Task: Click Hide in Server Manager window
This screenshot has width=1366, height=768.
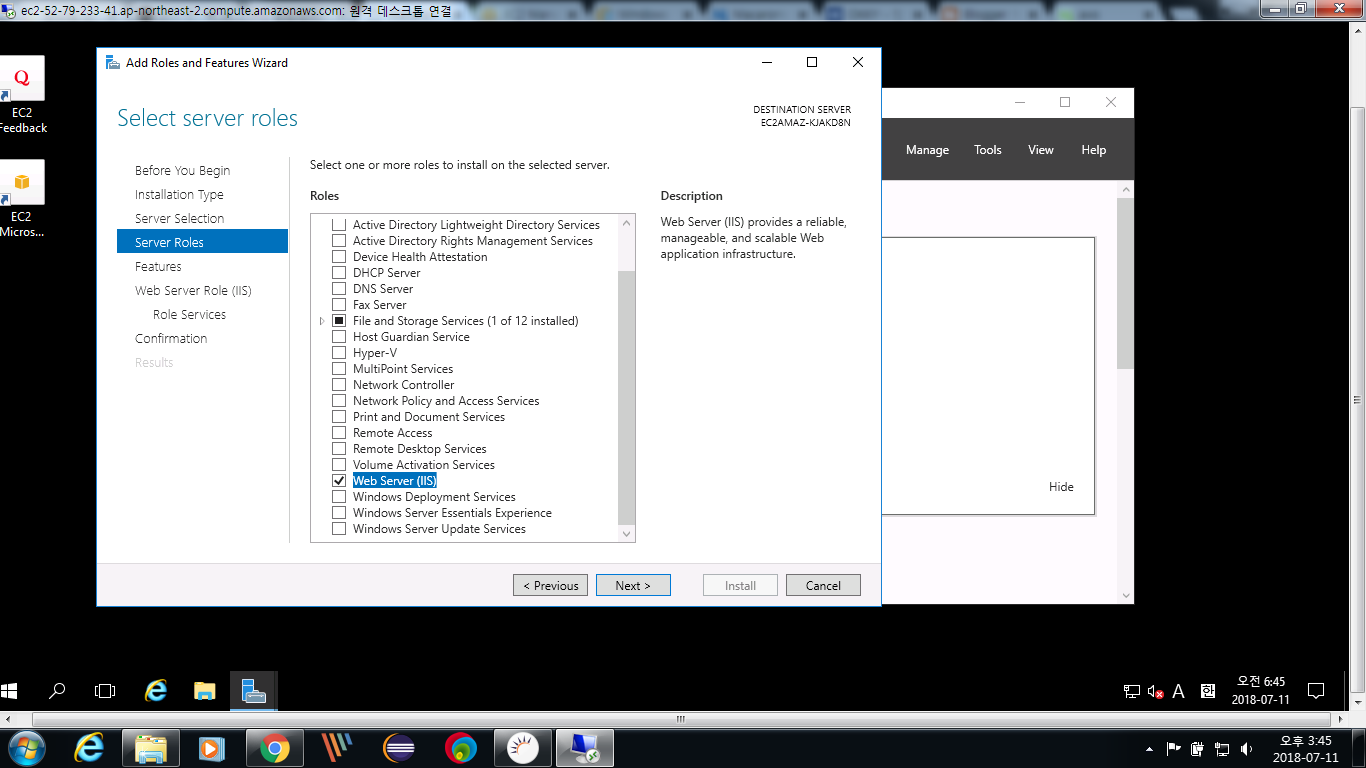Action: click(x=1061, y=487)
